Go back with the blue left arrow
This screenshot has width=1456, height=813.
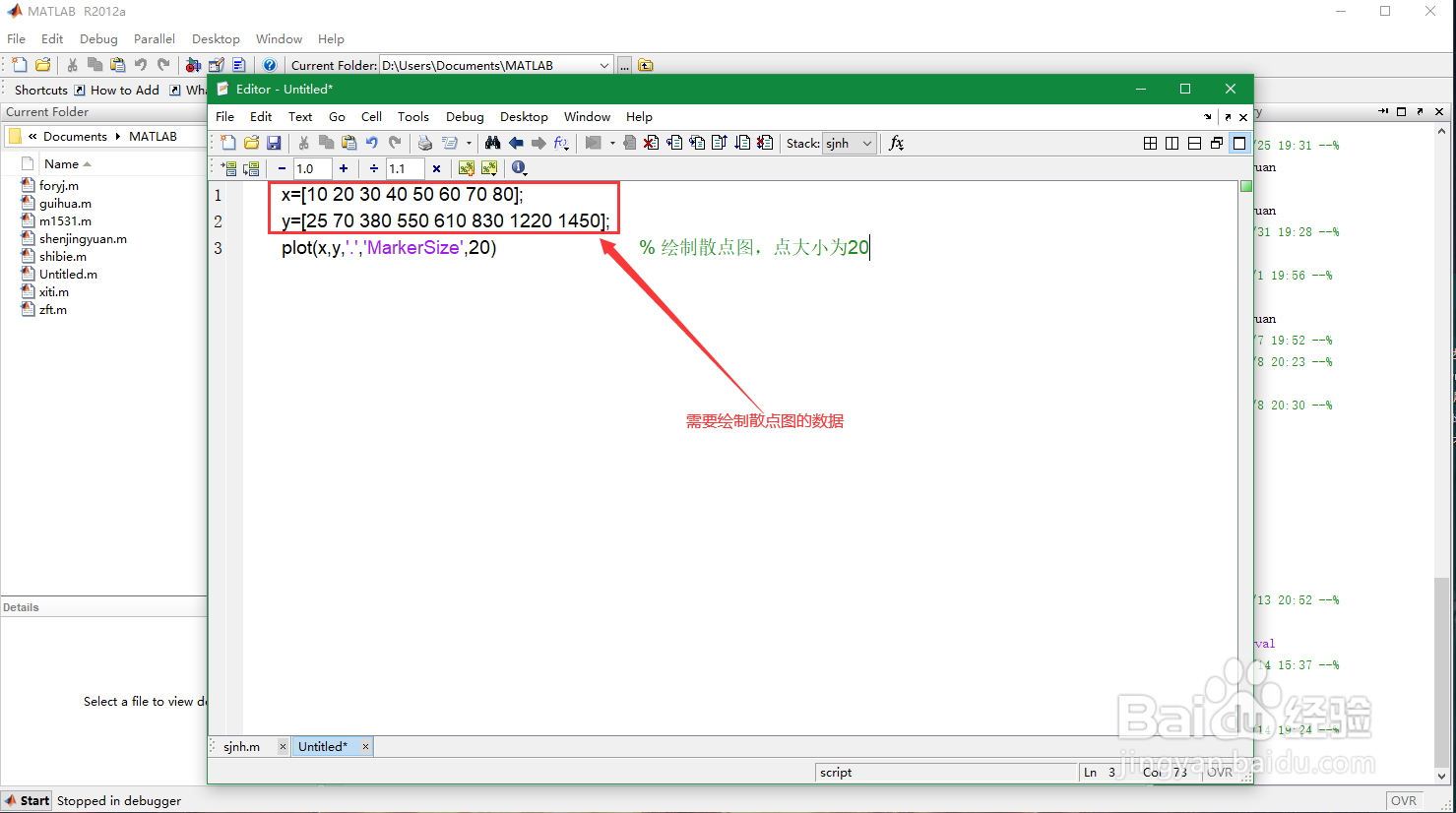(x=516, y=143)
